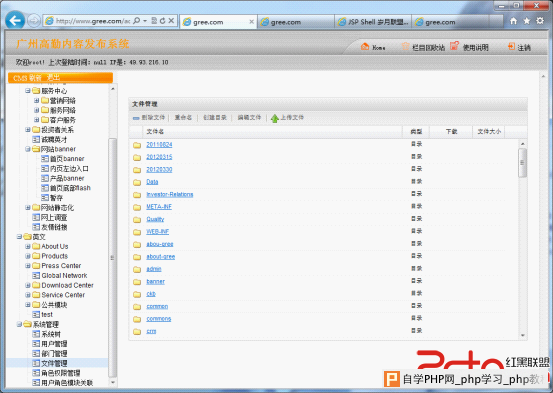Select 产品banner in tree
Image resolution: width=553 pixels, height=393 pixels.
pyautogui.click(x=67, y=178)
